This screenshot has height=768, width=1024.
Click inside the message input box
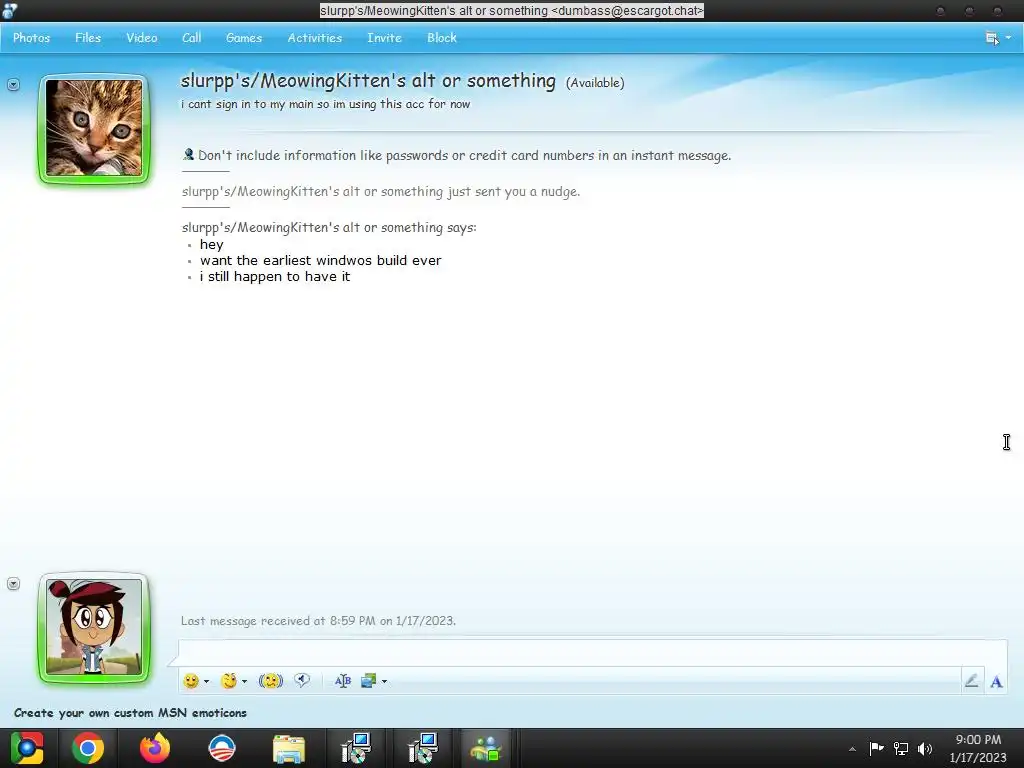click(x=592, y=653)
